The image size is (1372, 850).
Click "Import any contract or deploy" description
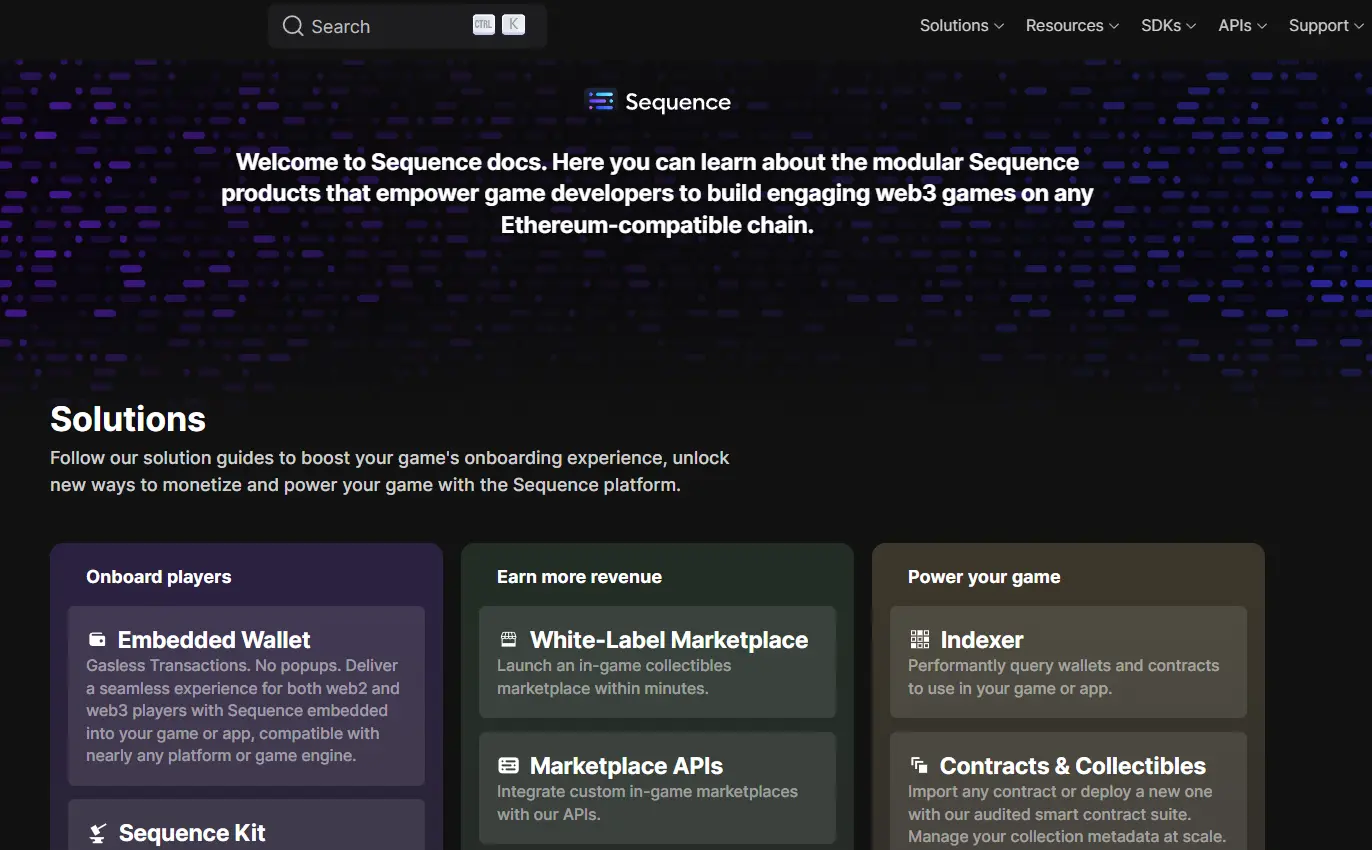1067,814
